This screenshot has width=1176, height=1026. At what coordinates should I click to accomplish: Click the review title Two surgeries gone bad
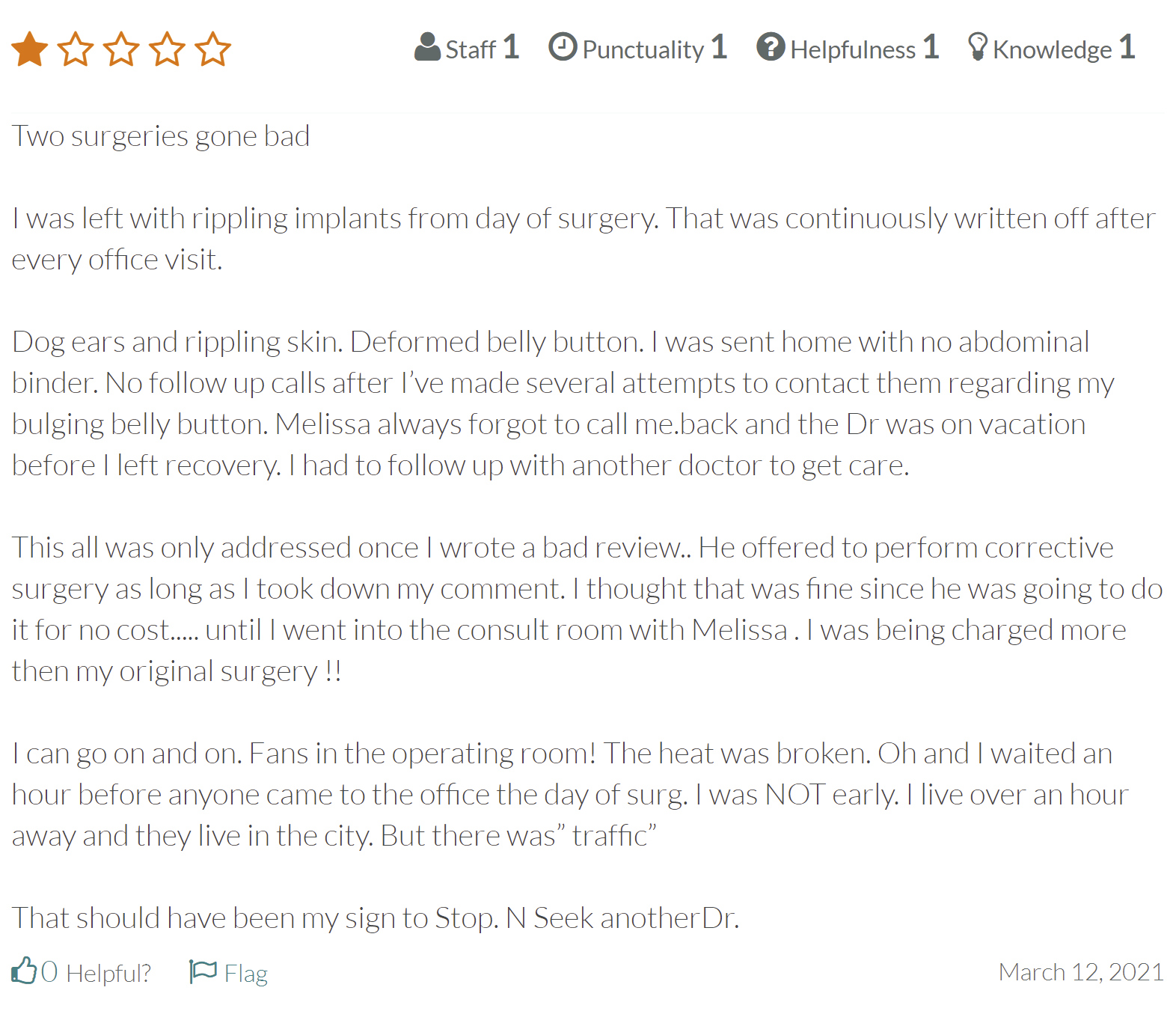[161, 137]
